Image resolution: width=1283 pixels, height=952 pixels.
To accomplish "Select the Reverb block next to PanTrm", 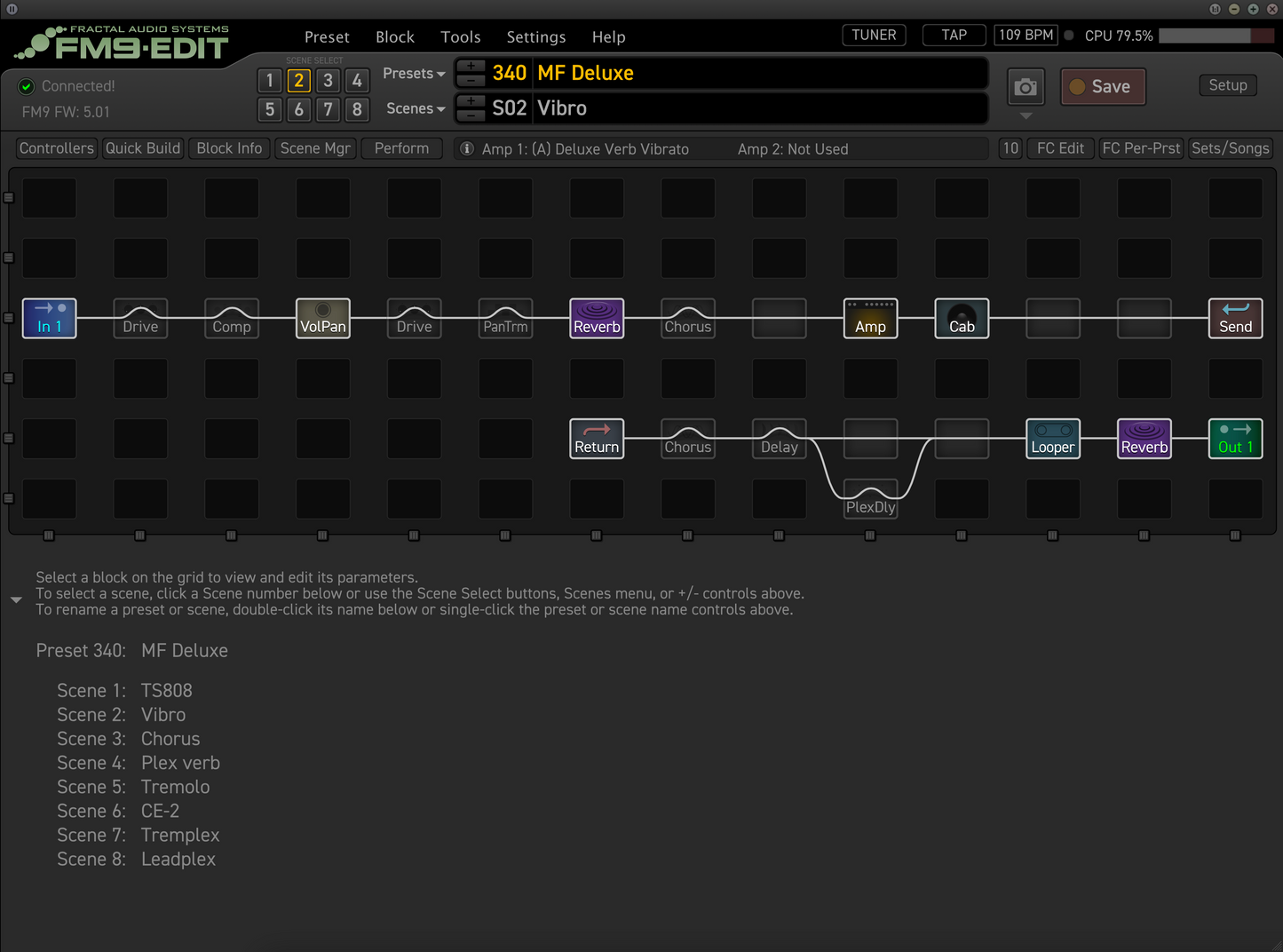I will 597,318.
